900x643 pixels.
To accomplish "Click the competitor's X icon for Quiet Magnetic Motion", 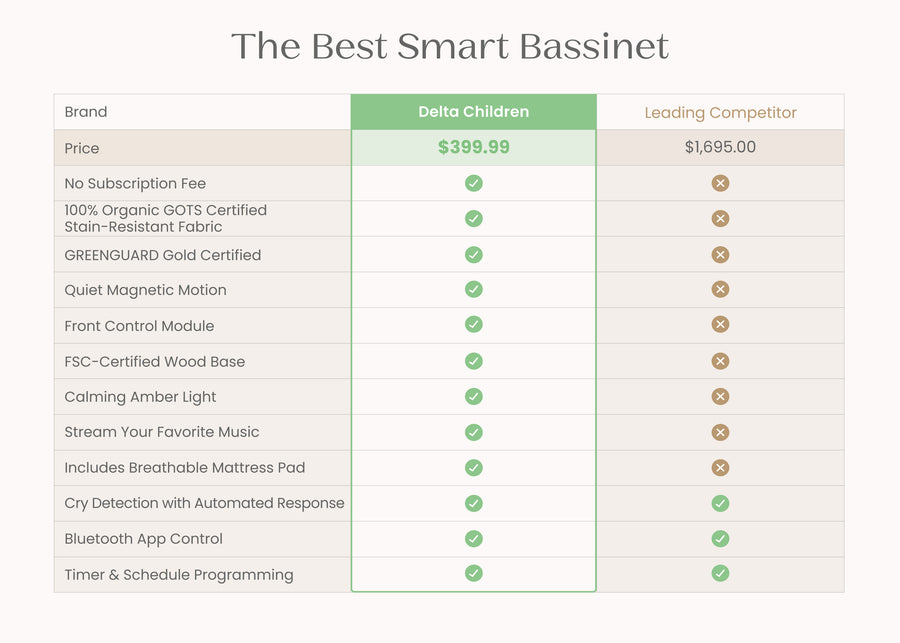I will click(720, 289).
